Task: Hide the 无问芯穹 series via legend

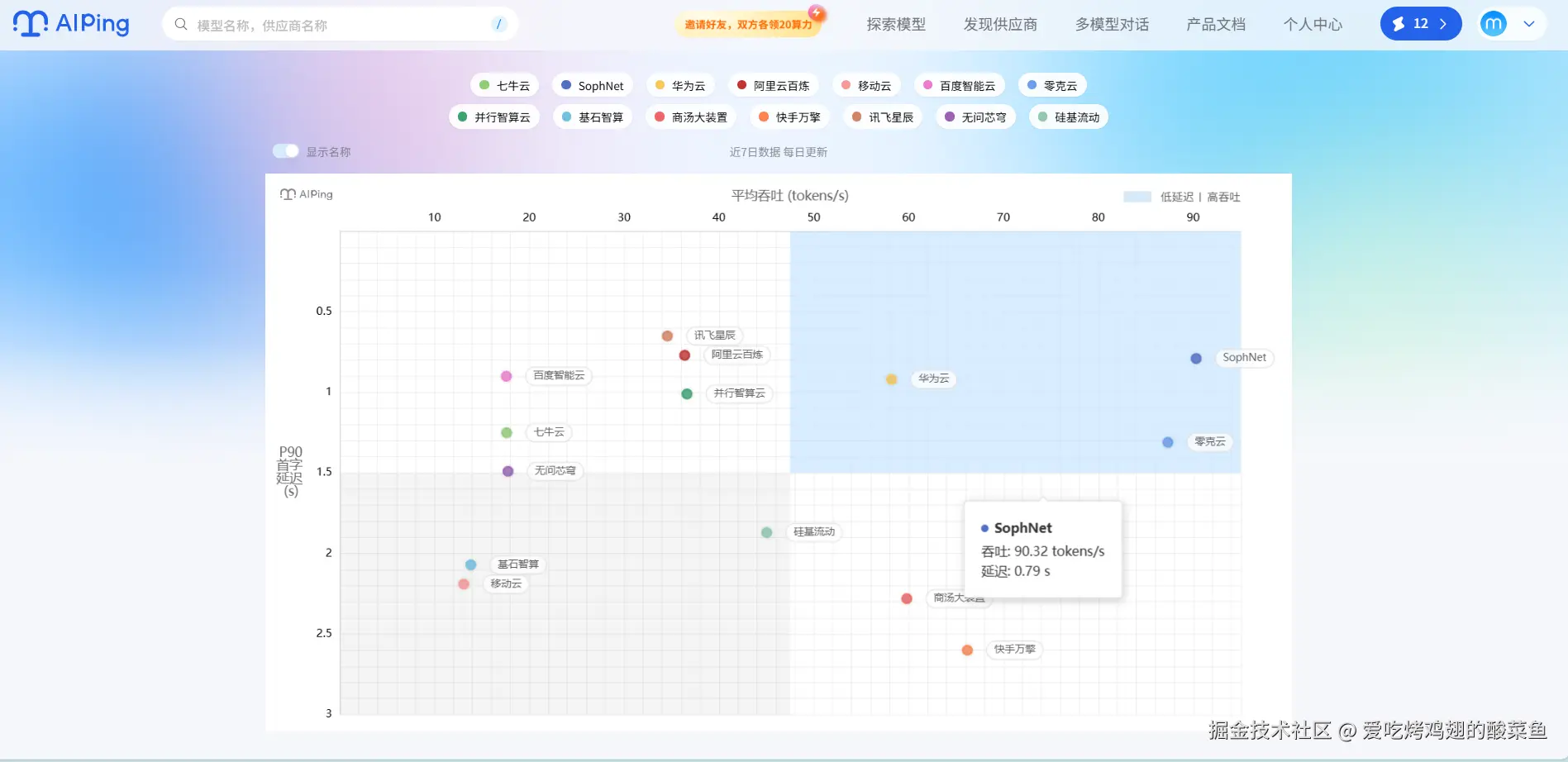Action: pos(975,117)
